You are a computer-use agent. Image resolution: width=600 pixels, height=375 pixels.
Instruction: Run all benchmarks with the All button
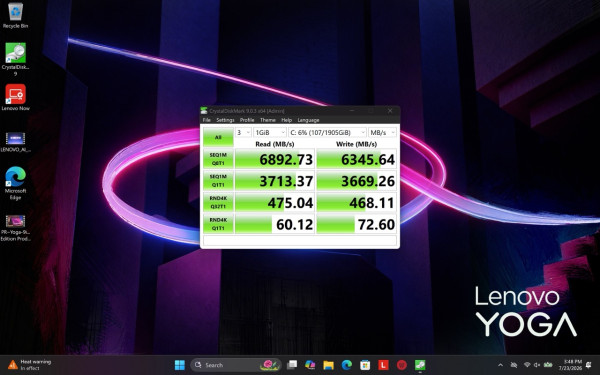click(218, 137)
